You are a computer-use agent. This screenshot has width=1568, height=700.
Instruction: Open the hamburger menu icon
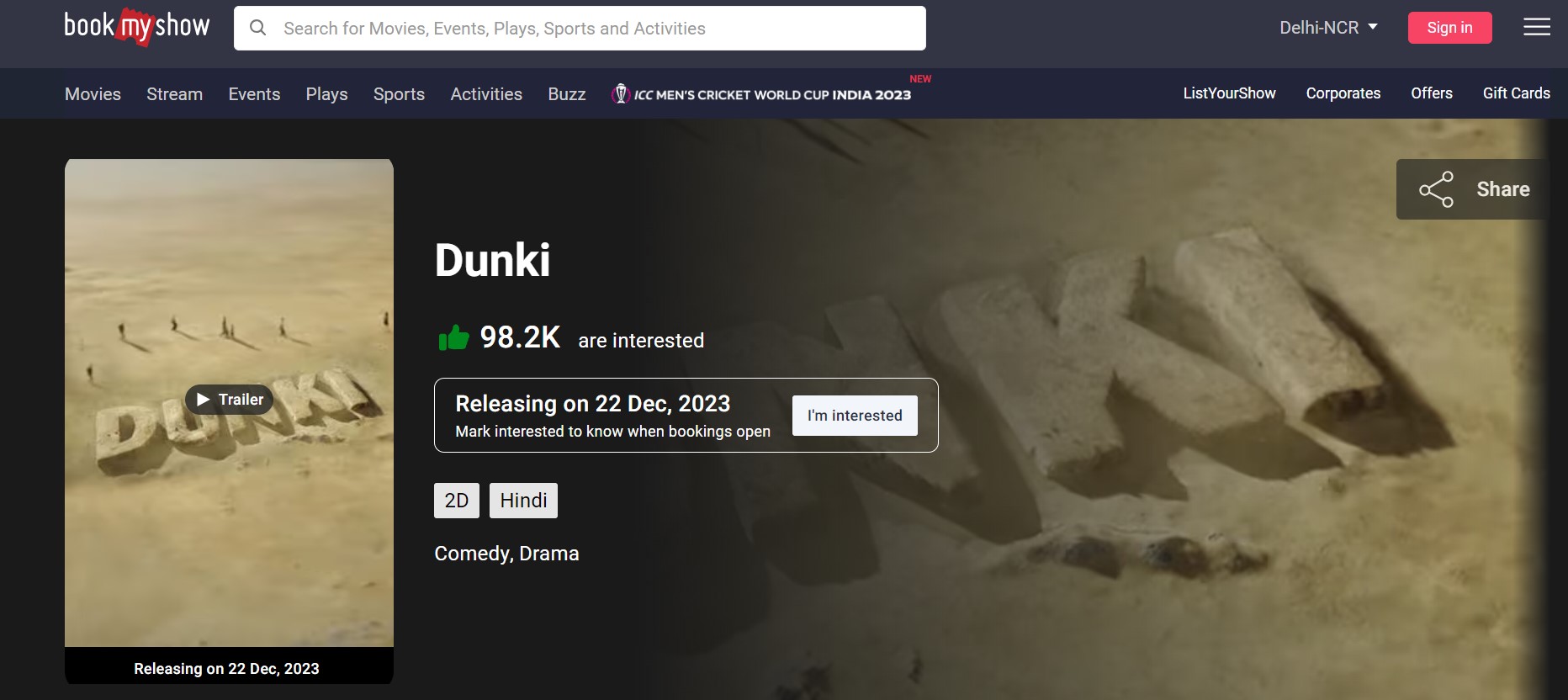click(1536, 27)
